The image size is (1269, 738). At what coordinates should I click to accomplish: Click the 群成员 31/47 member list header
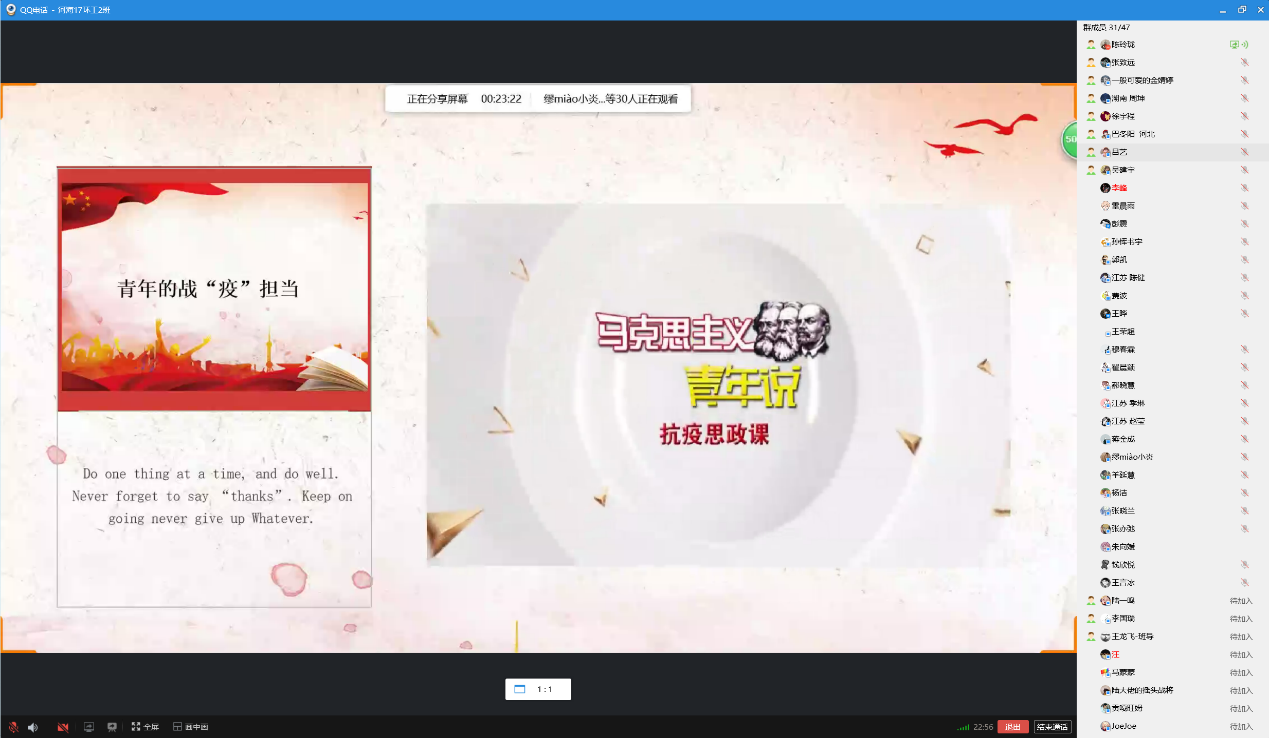click(1106, 27)
